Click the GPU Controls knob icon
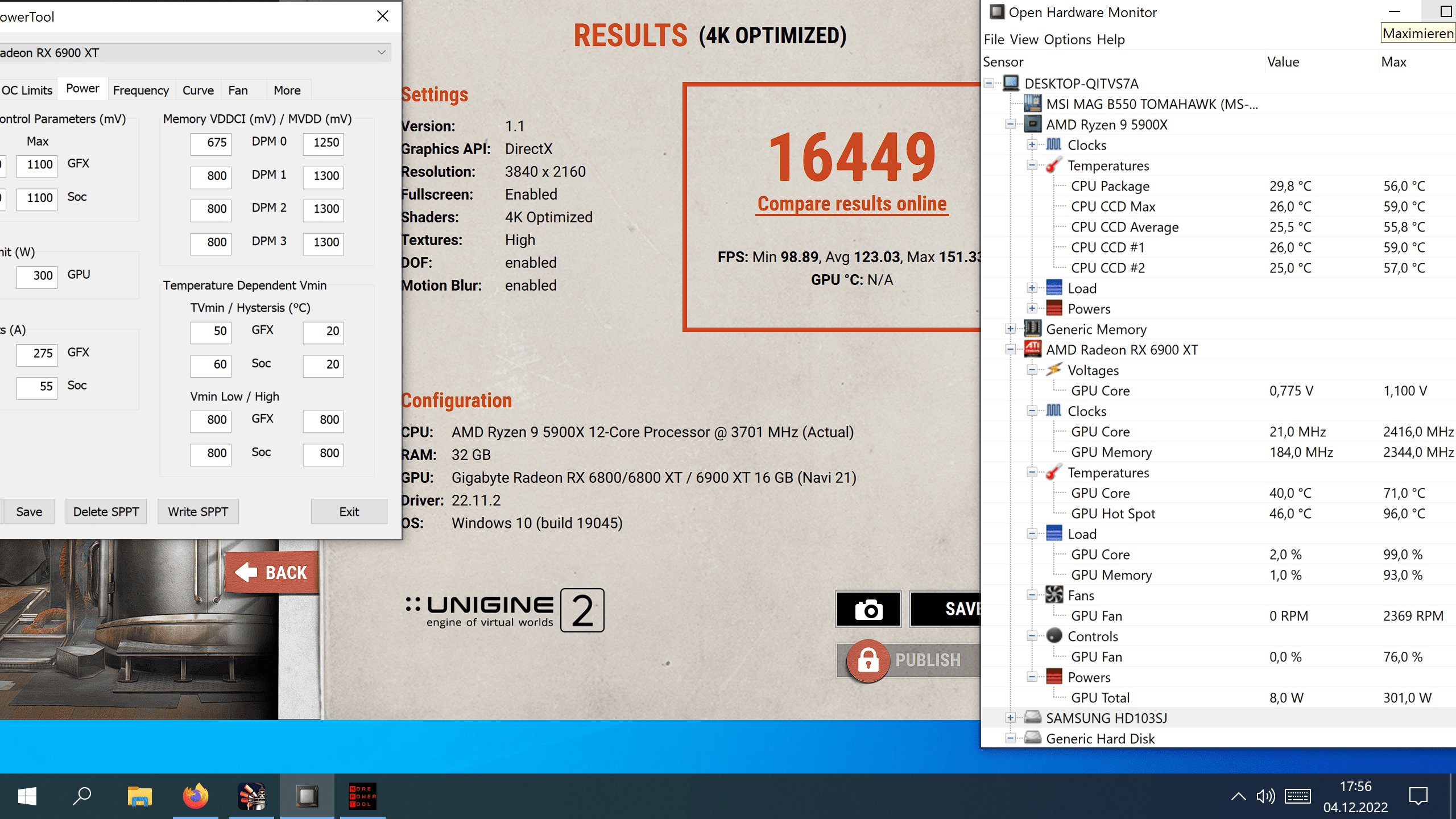Screen dimensions: 1456x819 [x=1054, y=636]
